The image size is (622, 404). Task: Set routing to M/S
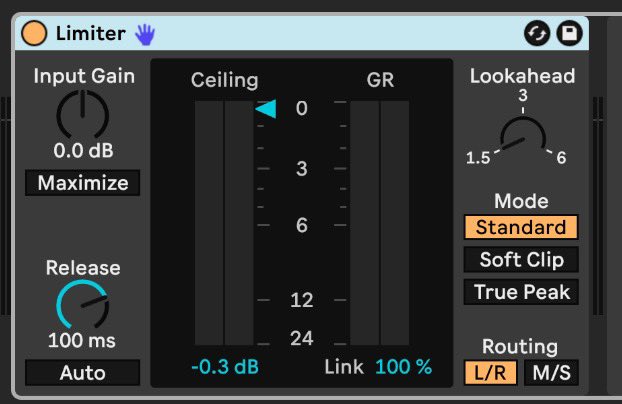(x=551, y=373)
